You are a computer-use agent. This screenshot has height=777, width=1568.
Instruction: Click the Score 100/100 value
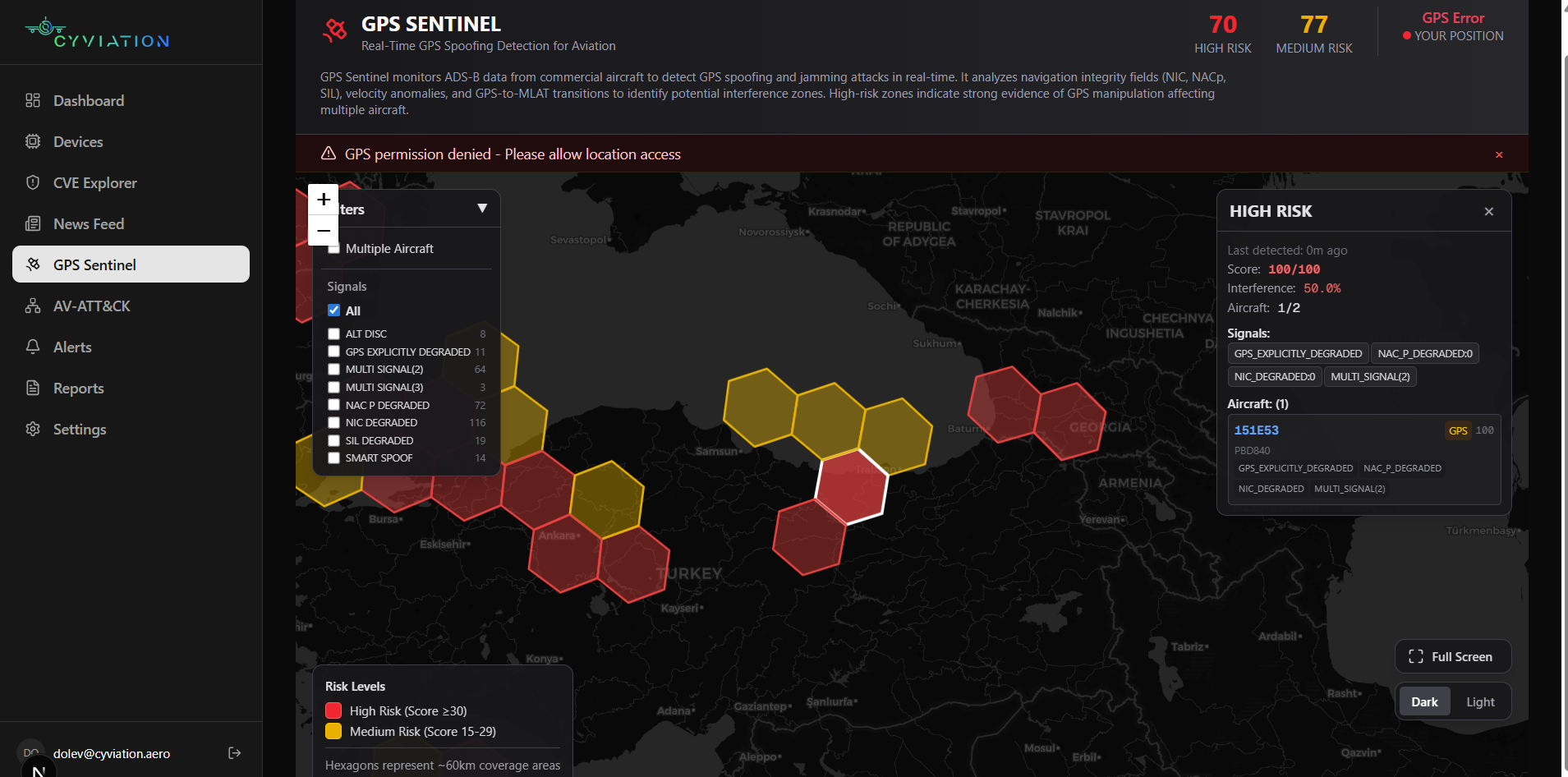coord(1294,269)
